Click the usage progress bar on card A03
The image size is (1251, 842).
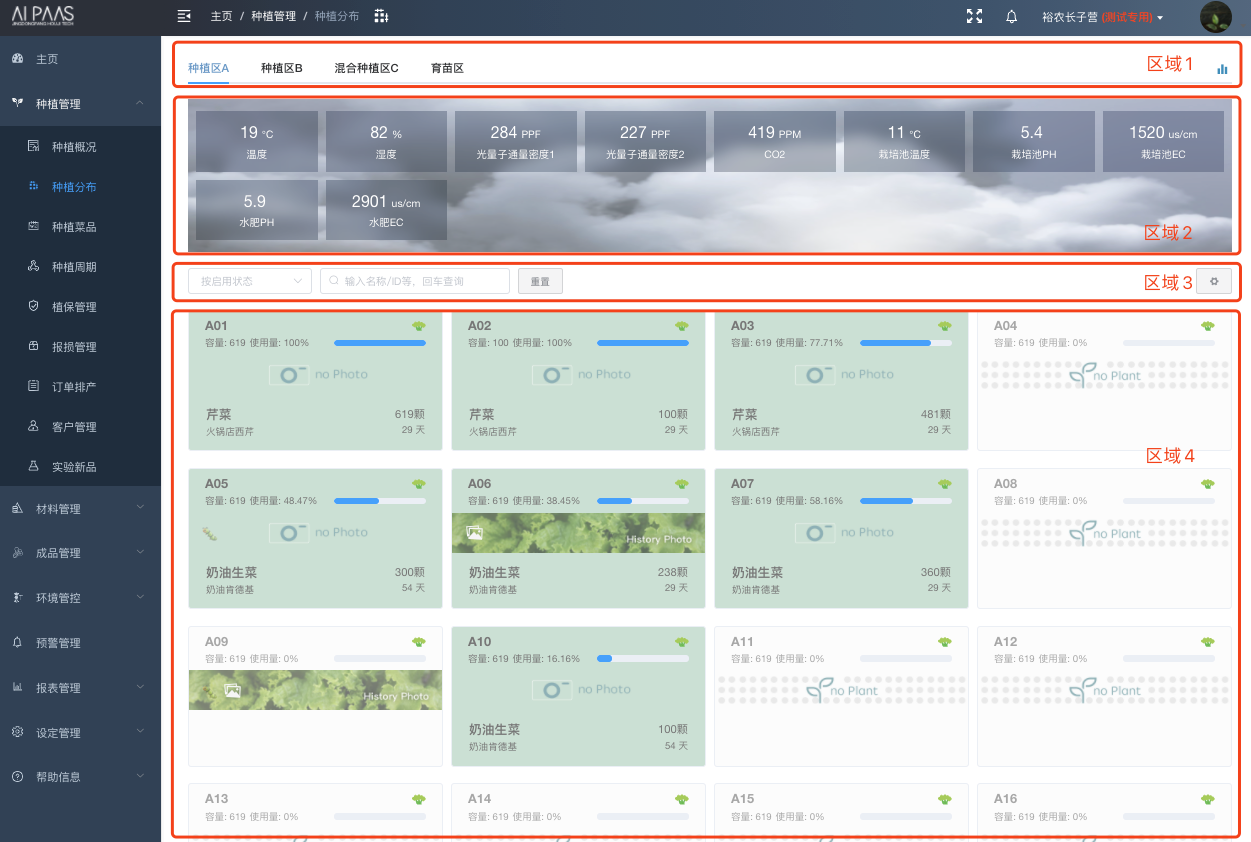[x=906, y=343]
